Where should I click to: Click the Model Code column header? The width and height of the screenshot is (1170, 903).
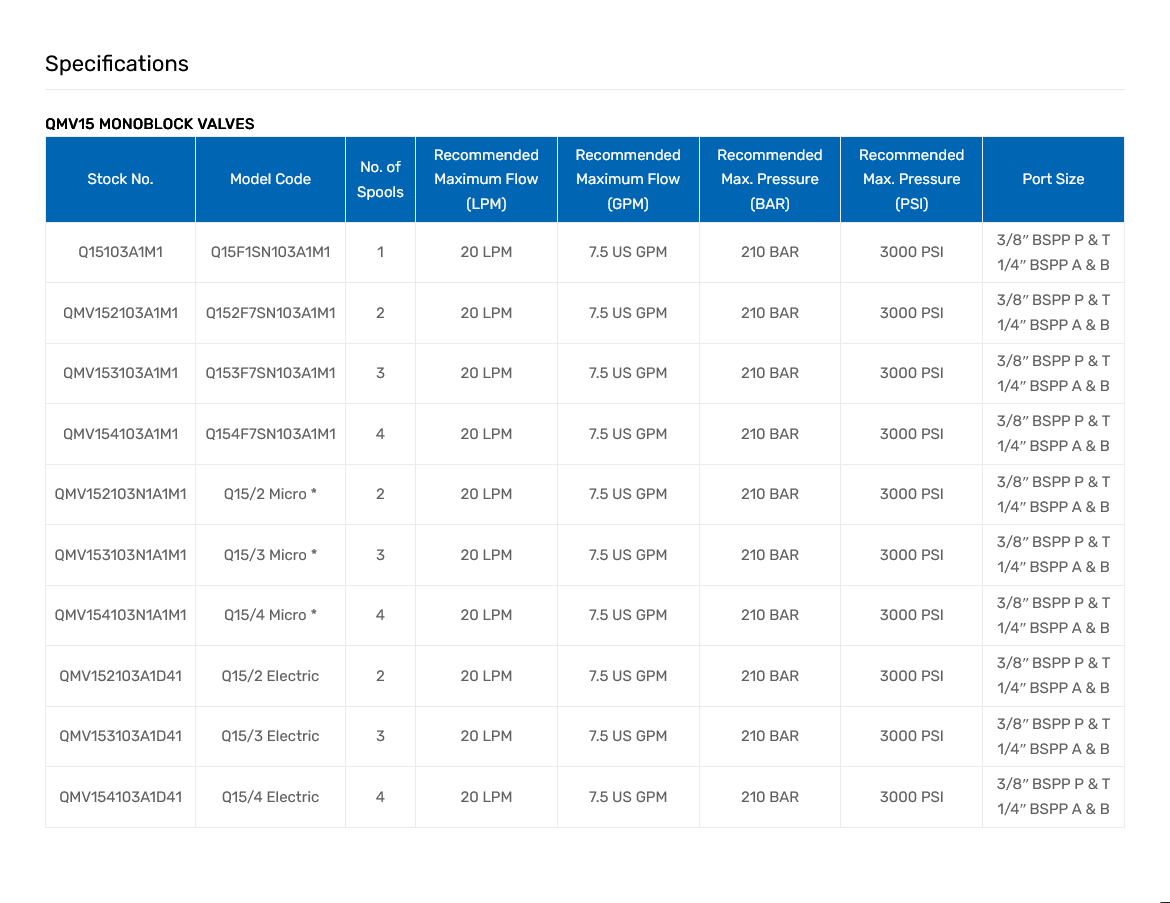(270, 179)
